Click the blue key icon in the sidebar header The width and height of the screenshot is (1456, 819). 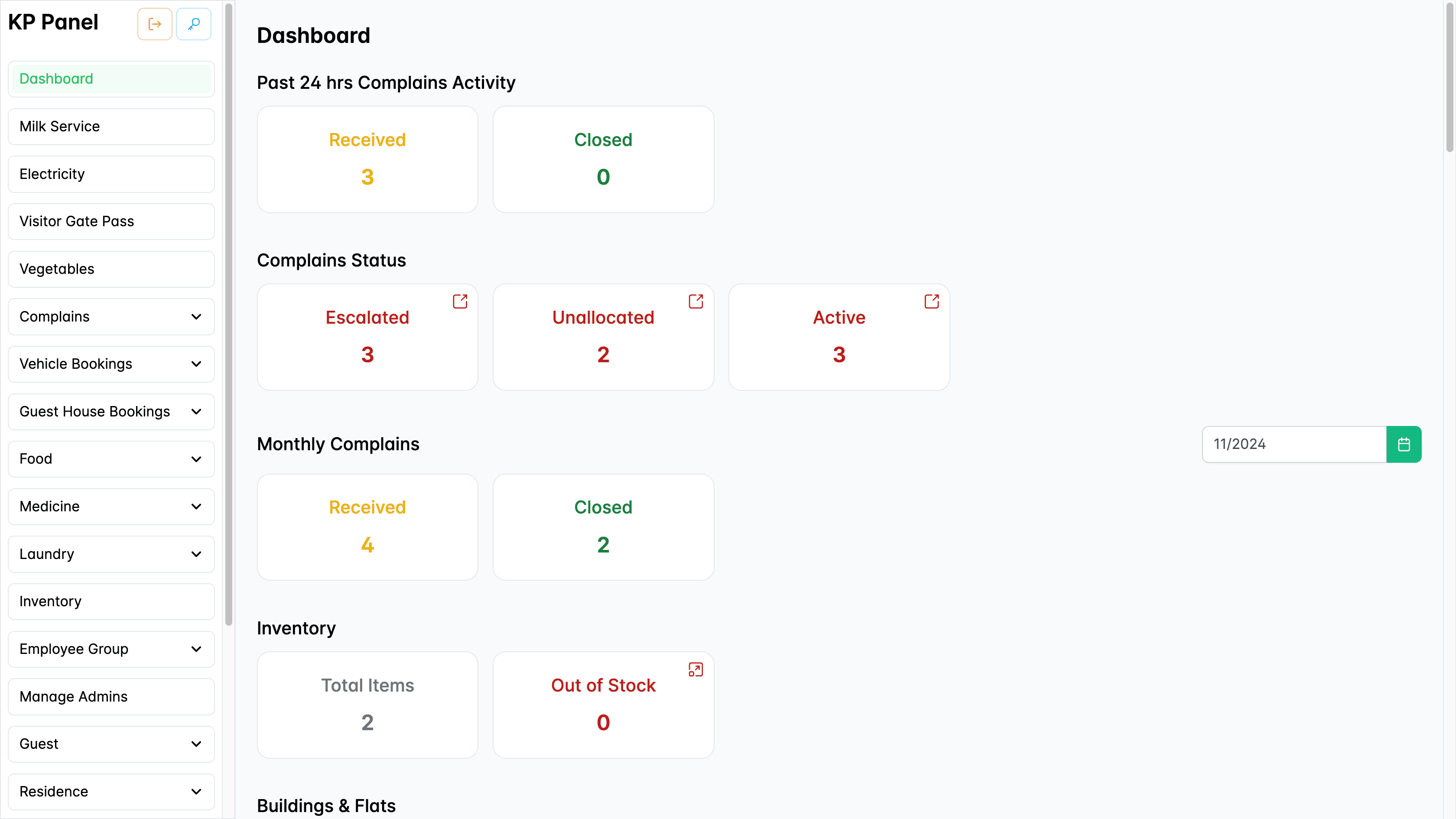pos(194,24)
